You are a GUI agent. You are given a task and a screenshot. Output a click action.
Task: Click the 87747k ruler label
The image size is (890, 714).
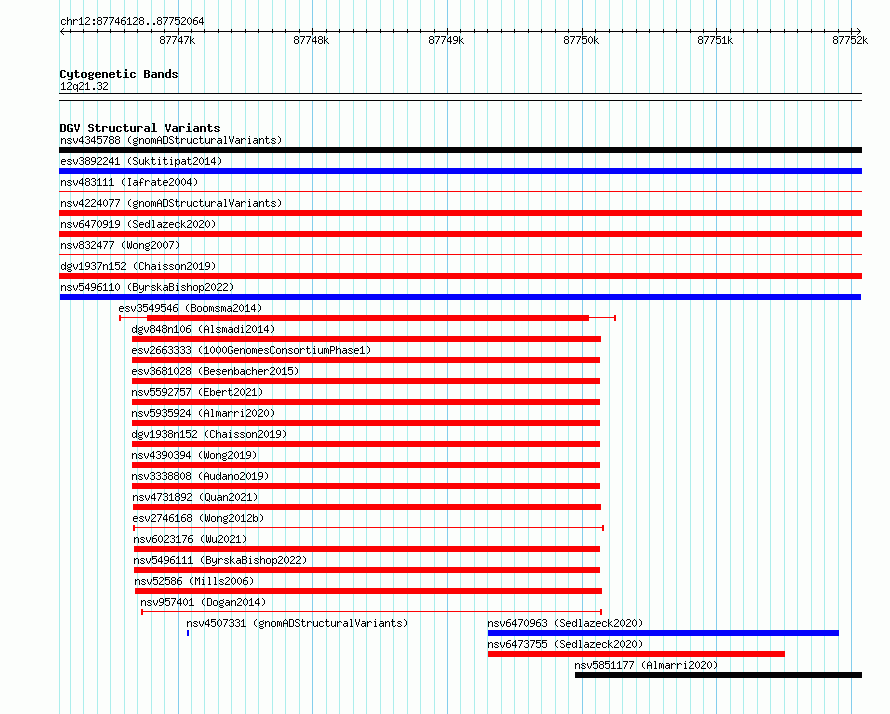click(177, 40)
